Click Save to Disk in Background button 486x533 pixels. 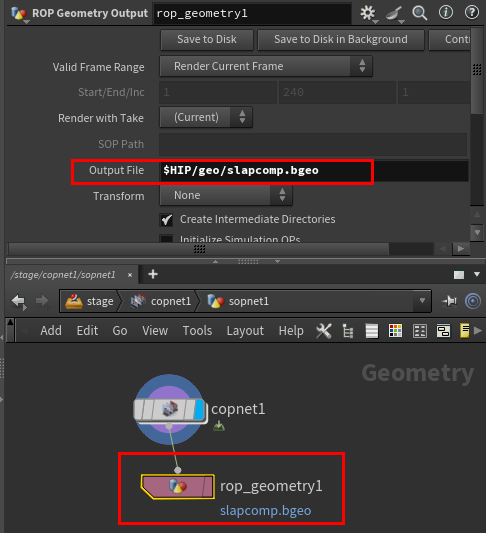[x=341, y=39]
